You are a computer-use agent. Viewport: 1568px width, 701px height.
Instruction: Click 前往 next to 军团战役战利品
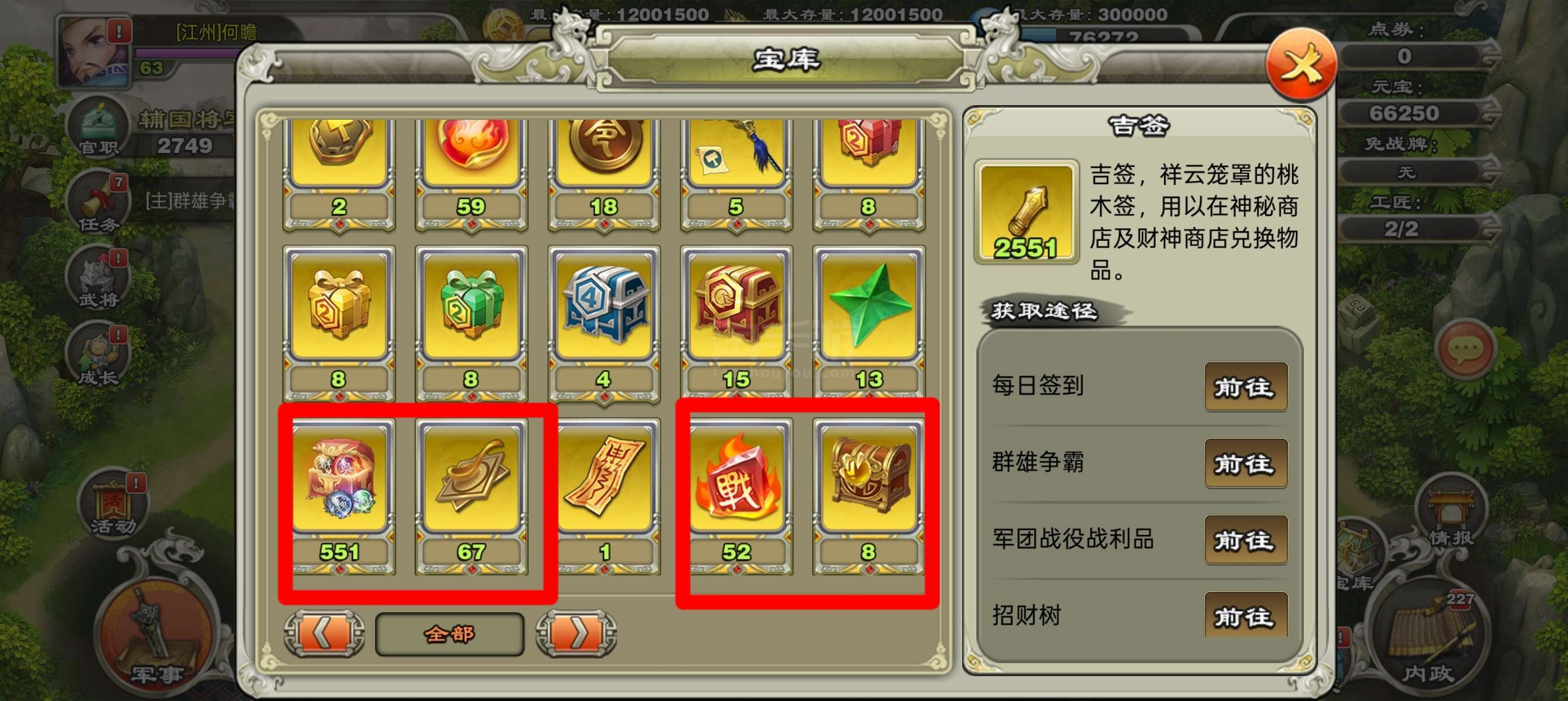[x=1246, y=540]
